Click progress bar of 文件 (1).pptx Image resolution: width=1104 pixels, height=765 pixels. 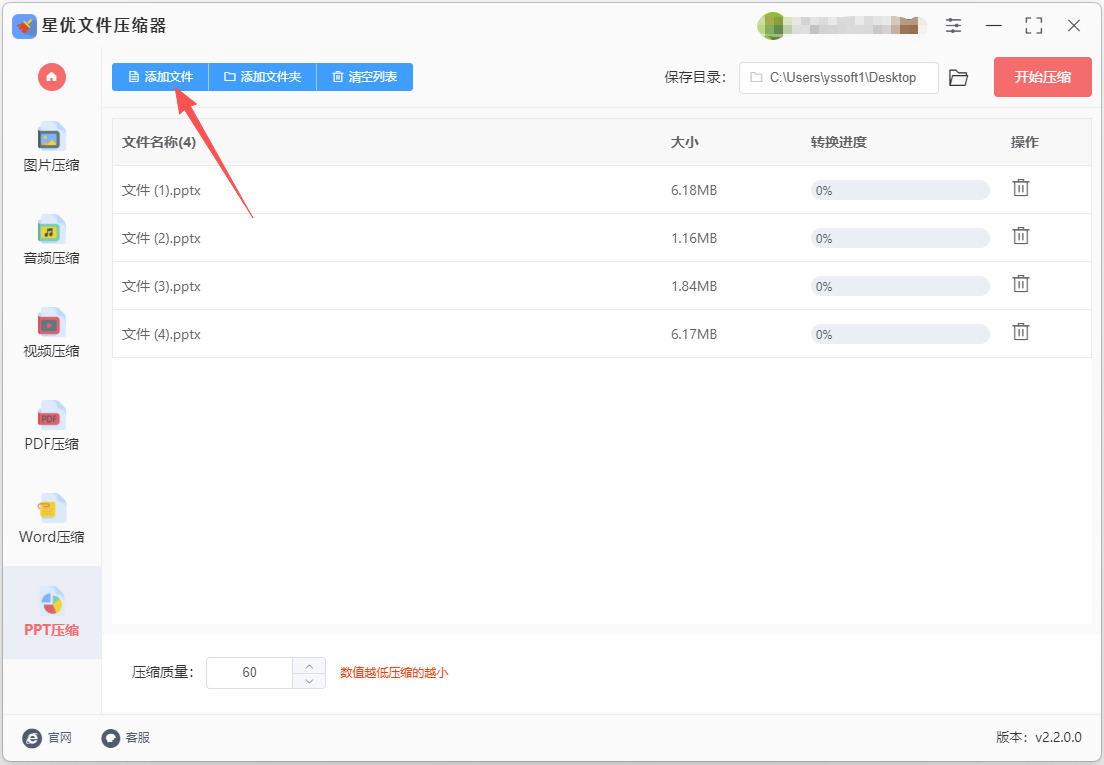pos(900,190)
